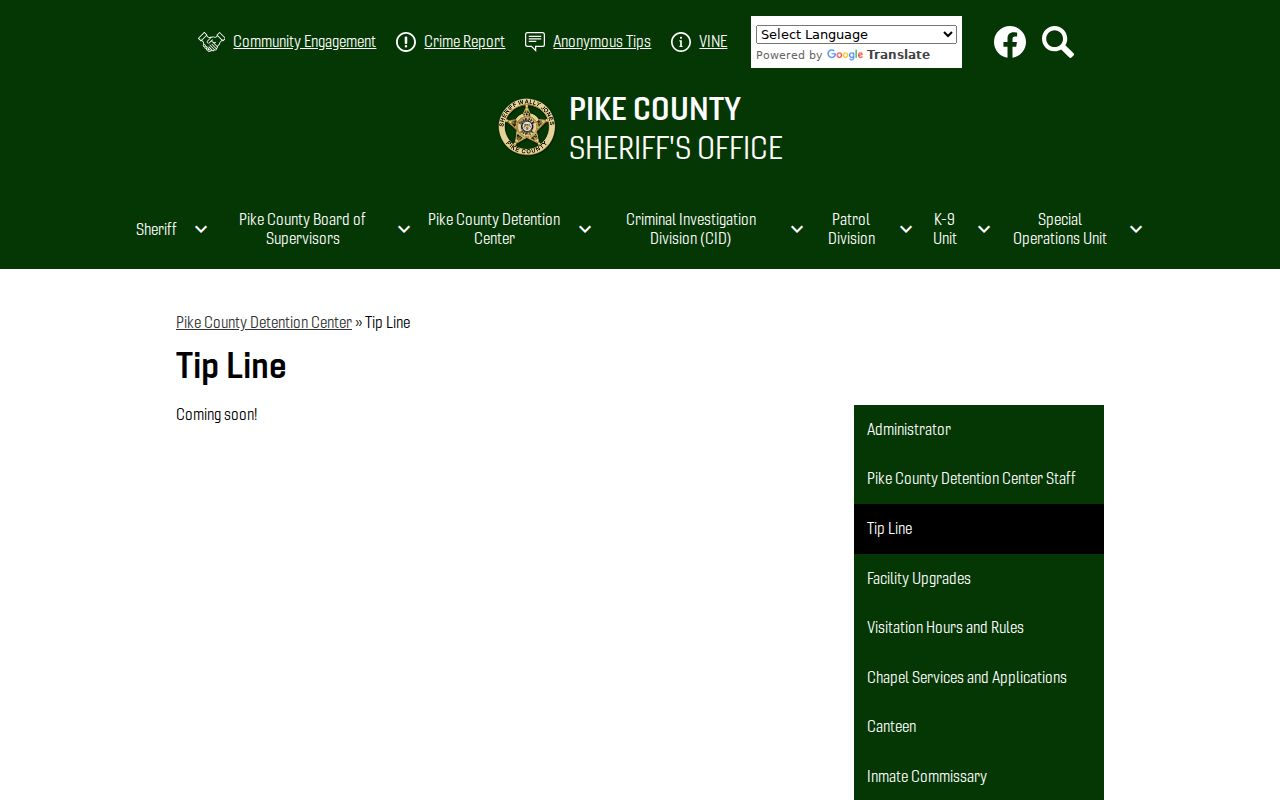Open the K-9 Unit menu item
1280x800 pixels.
pos(945,229)
